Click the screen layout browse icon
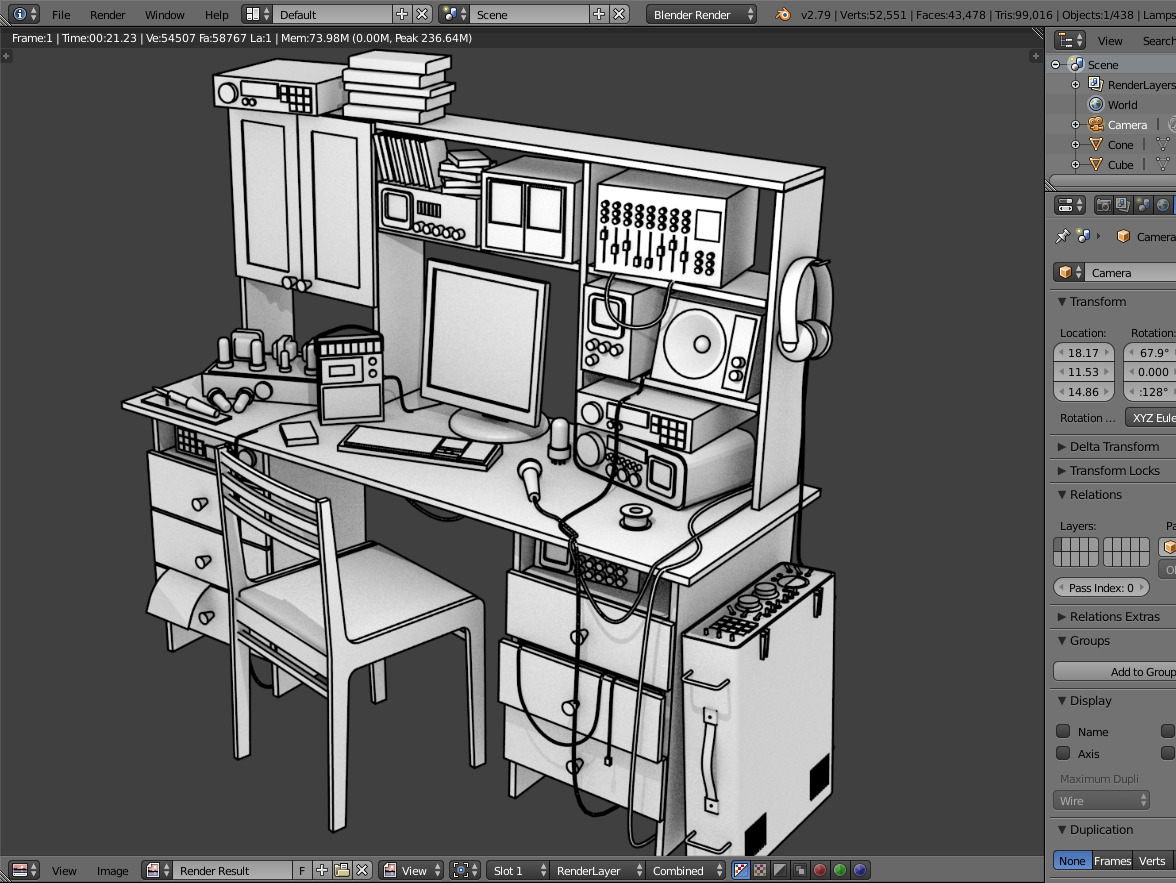 point(258,14)
